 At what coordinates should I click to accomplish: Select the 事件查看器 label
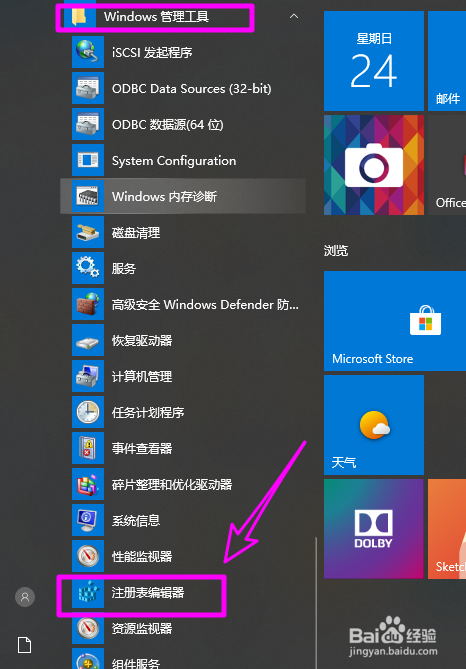click(142, 449)
